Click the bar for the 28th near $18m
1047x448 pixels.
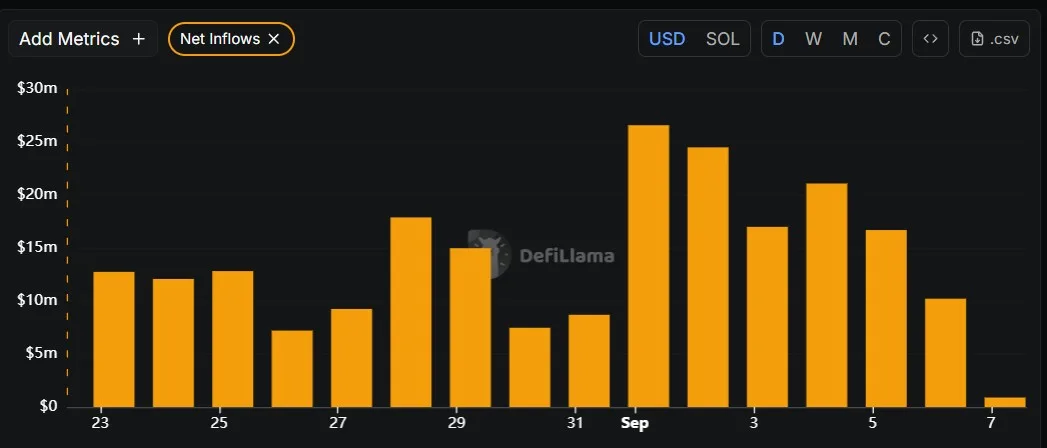(410, 312)
